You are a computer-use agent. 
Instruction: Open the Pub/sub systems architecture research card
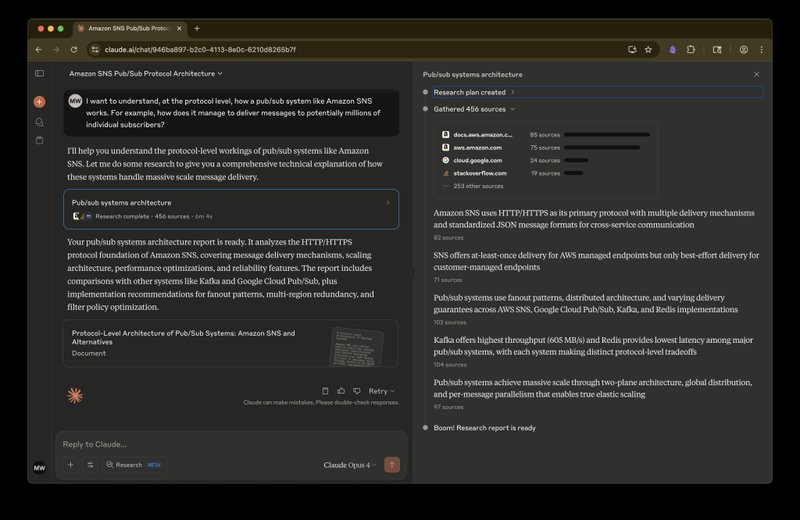[231, 208]
